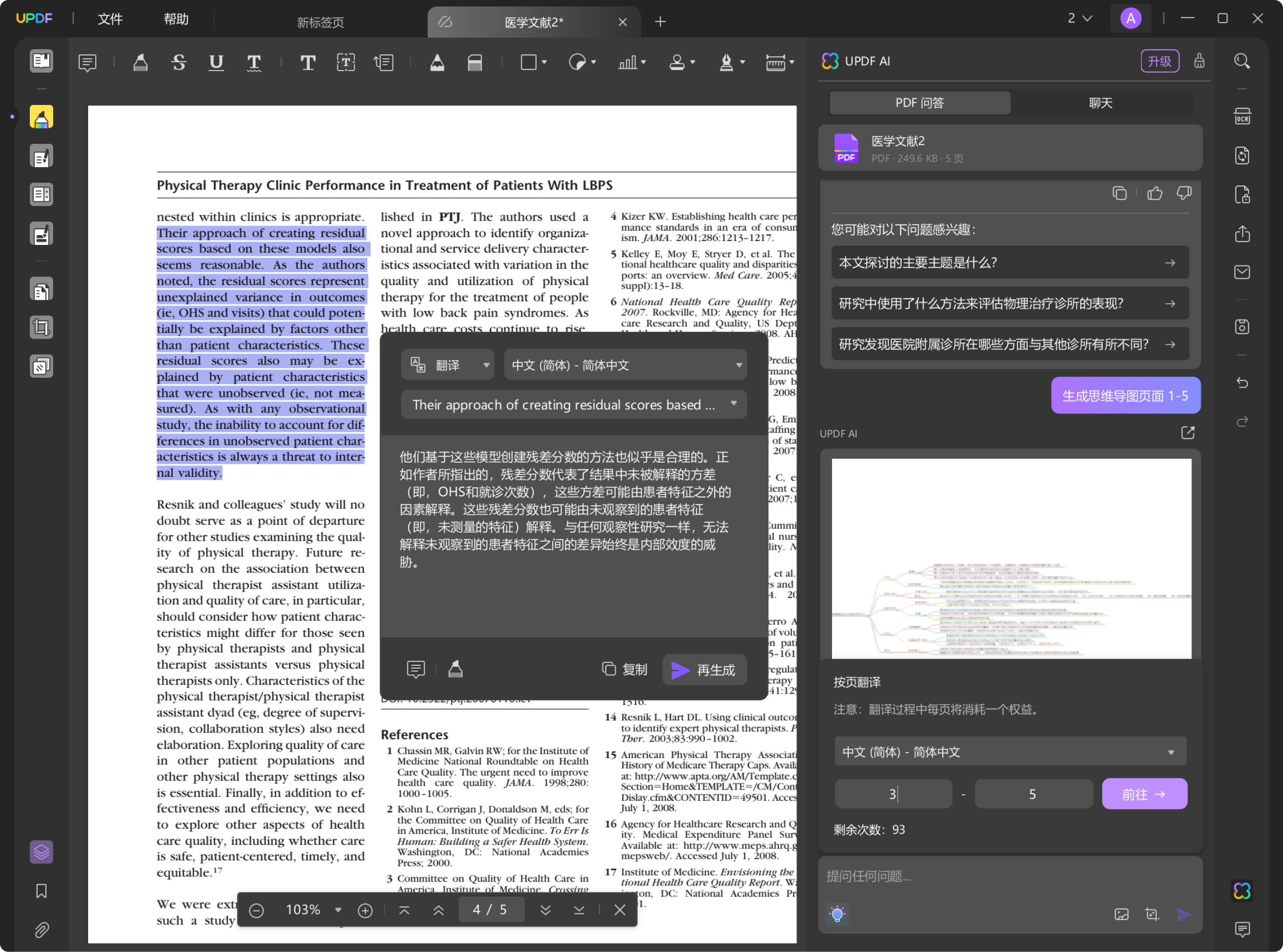
Task: Open the 帮助 menu
Action: (x=176, y=19)
